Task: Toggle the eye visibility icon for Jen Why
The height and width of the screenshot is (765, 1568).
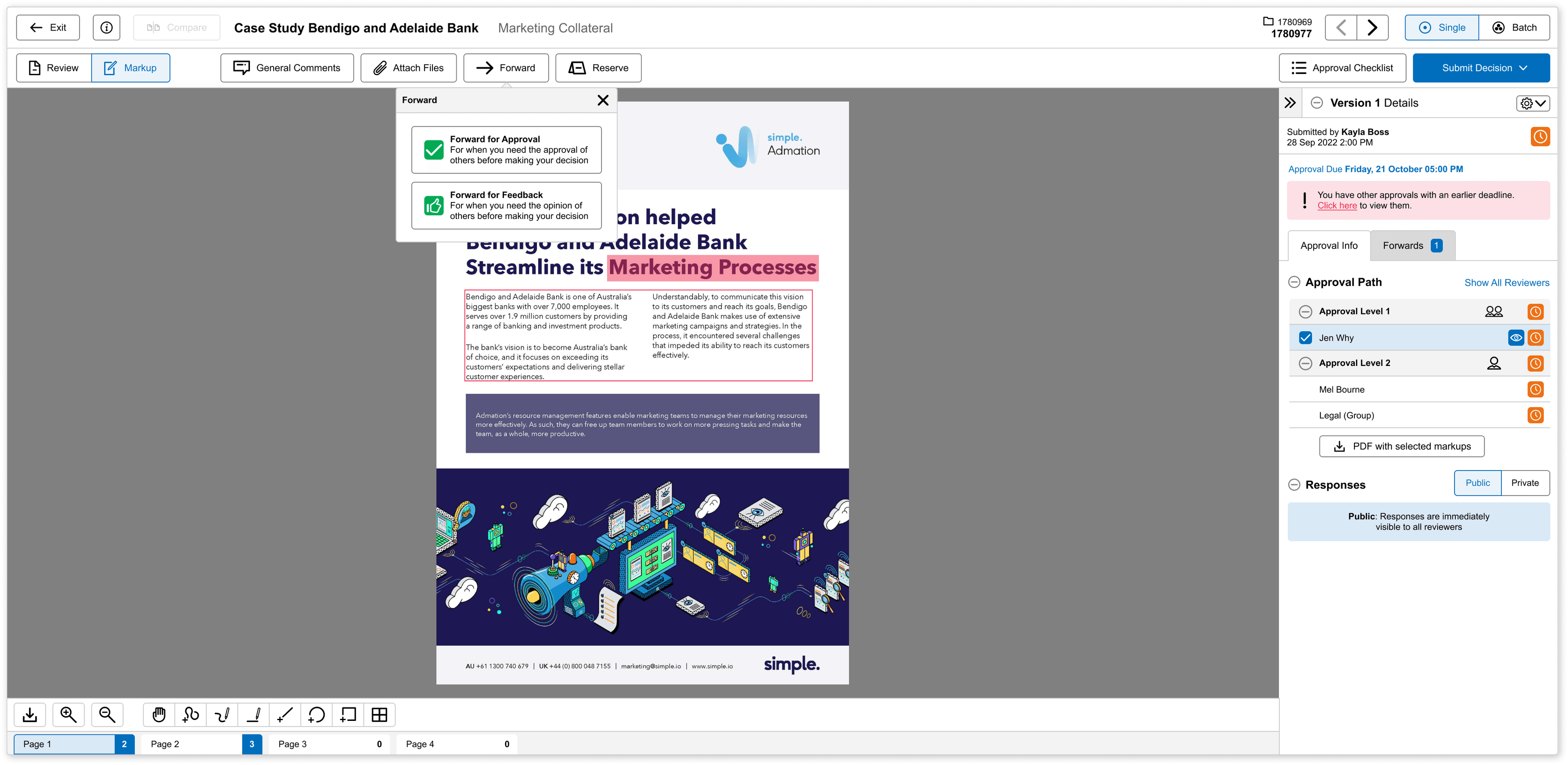Action: coord(1516,337)
